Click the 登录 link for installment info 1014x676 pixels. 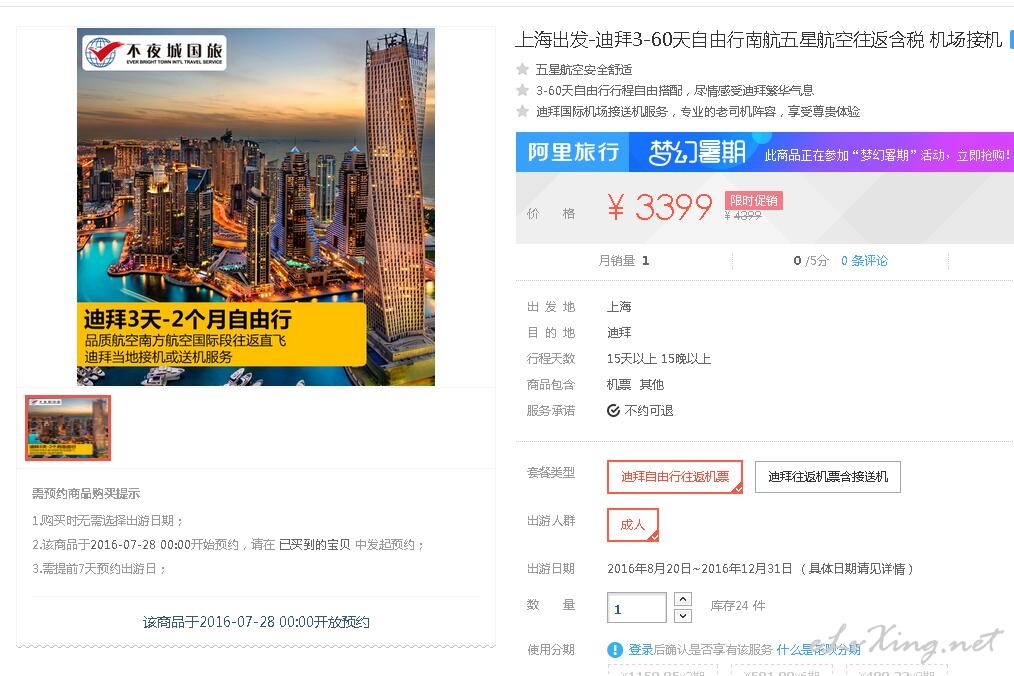point(640,649)
